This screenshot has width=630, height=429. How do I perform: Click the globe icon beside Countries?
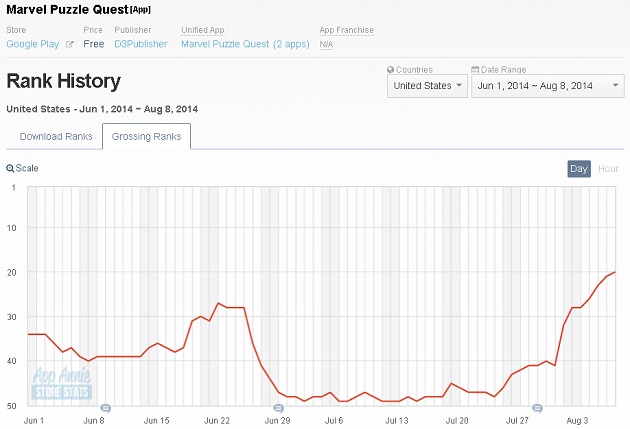click(390, 69)
